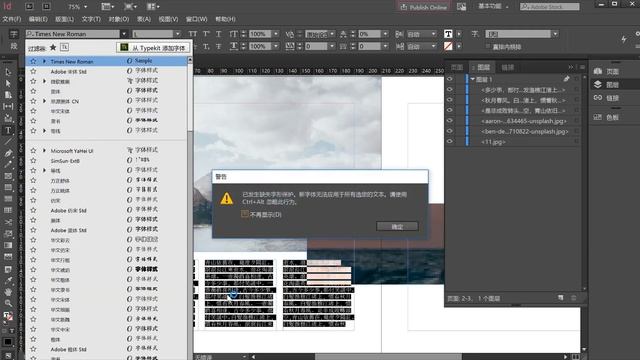Favorite the Times New Roman font star
This screenshot has height=360, width=640.
33,61
